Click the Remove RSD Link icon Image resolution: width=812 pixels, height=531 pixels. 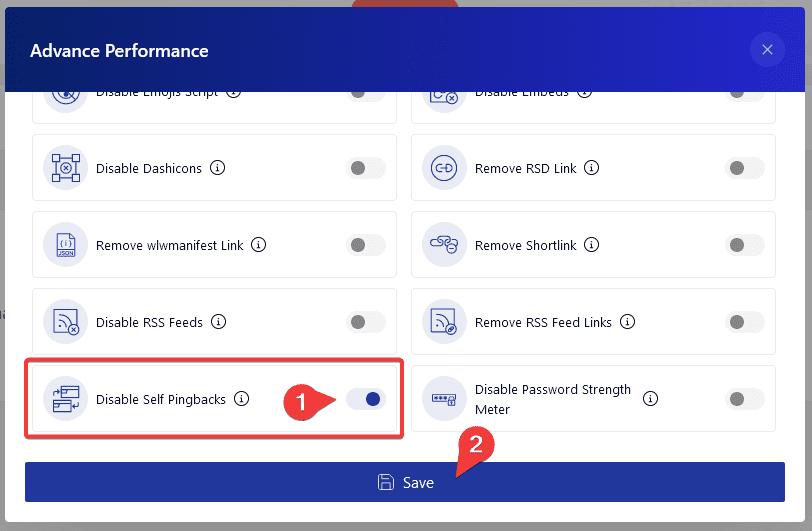click(x=444, y=168)
